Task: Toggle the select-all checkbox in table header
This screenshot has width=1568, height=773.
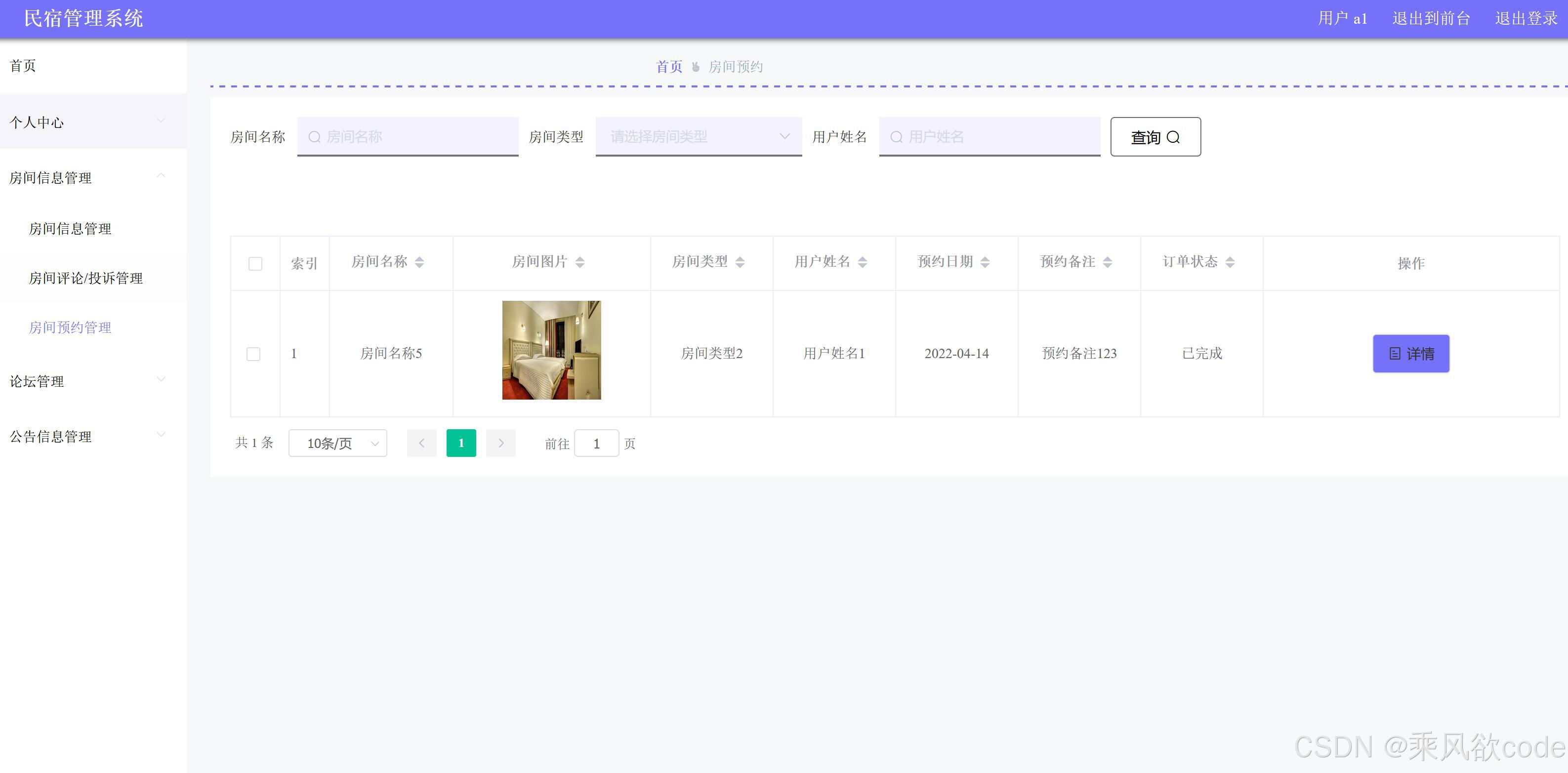Action: click(255, 264)
